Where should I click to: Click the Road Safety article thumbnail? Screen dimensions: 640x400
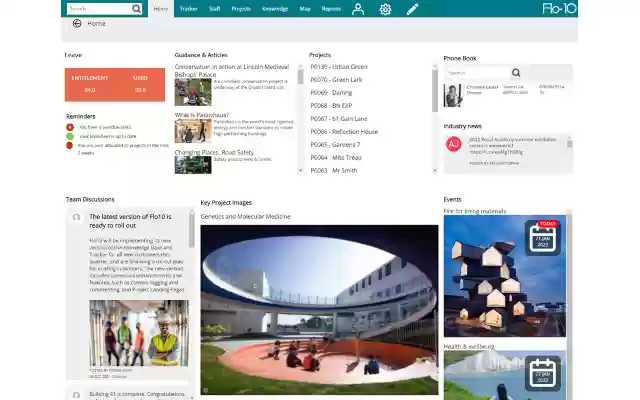193,165
